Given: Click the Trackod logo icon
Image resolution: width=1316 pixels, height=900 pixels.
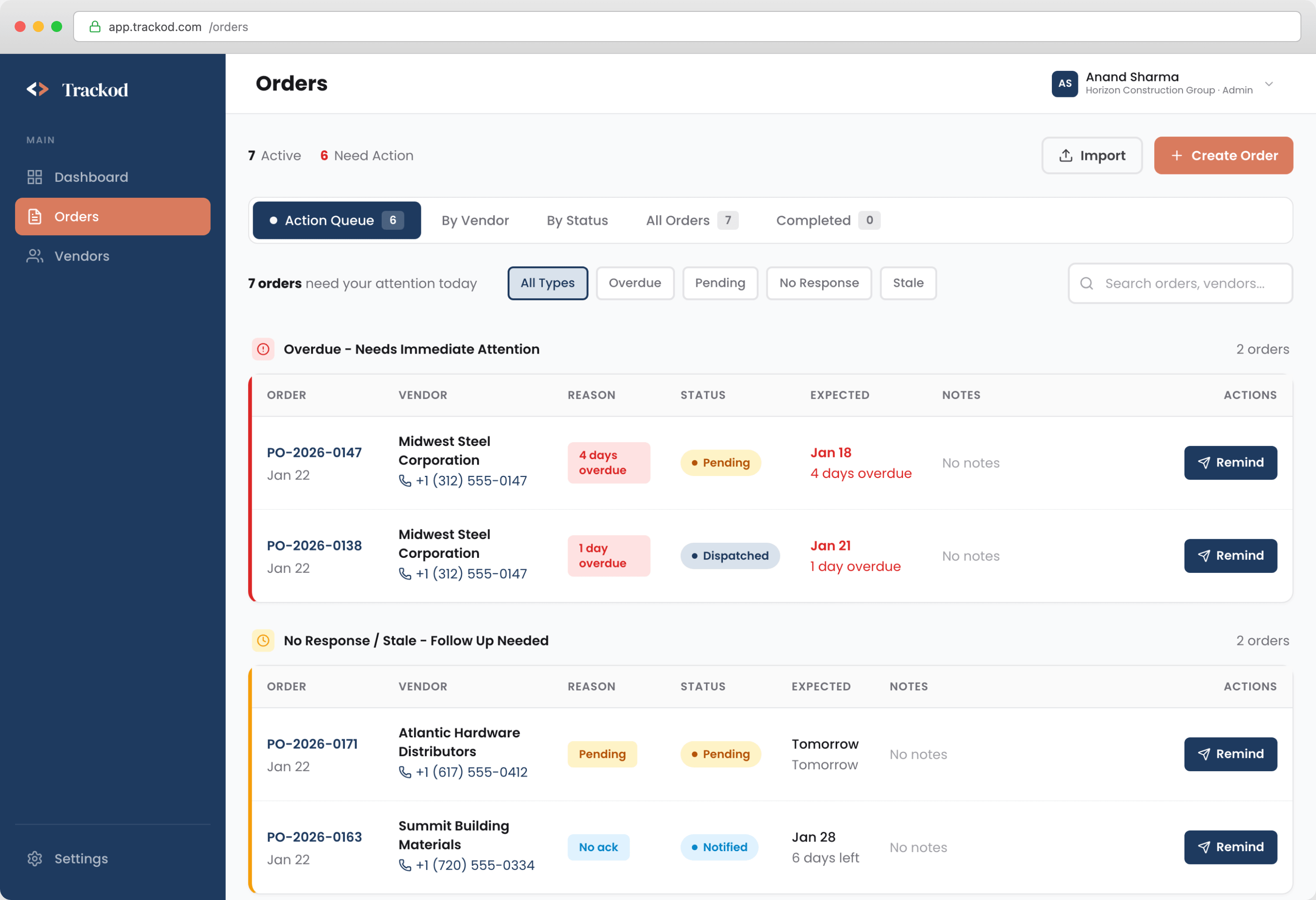Looking at the screenshot, I should click(x=37, y=90).
